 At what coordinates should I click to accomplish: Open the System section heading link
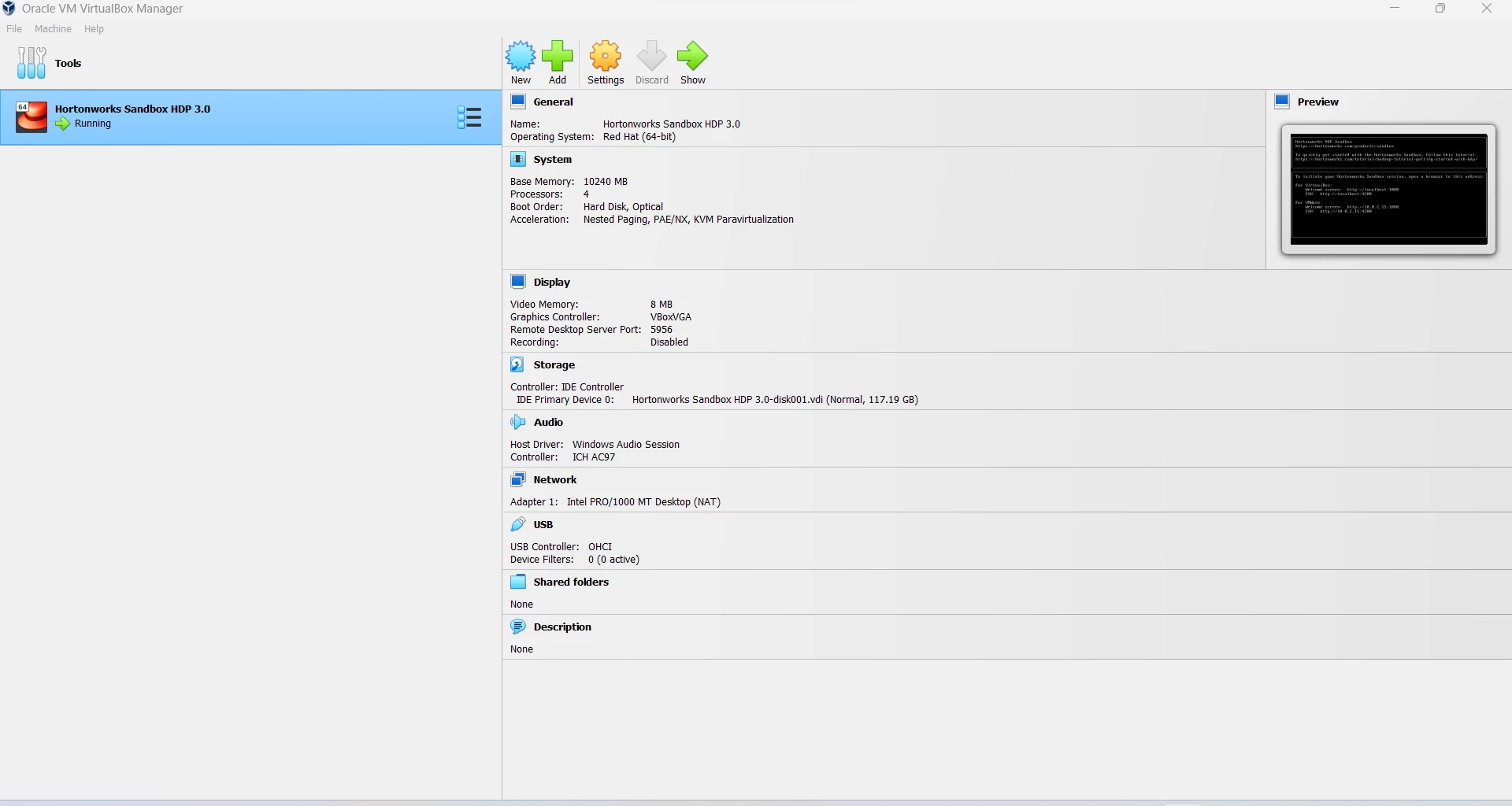[x=552, y=159]
